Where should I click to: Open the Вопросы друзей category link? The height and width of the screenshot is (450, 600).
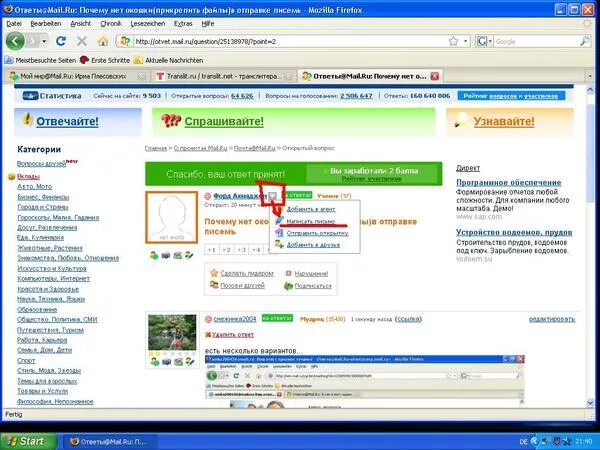pyautogui.click(x=41, y=163)
